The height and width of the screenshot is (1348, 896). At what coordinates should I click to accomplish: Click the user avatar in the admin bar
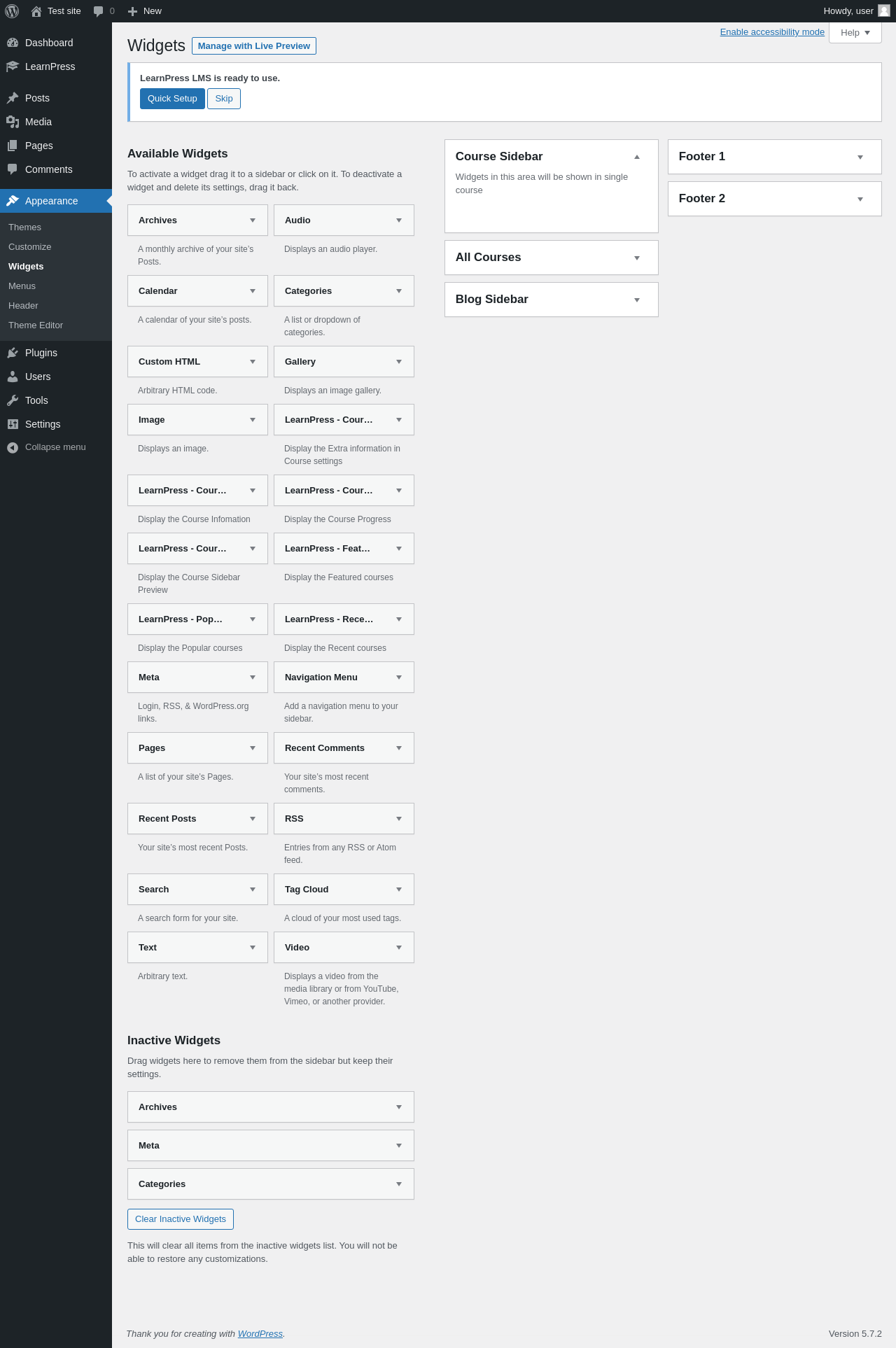(884, 10)
